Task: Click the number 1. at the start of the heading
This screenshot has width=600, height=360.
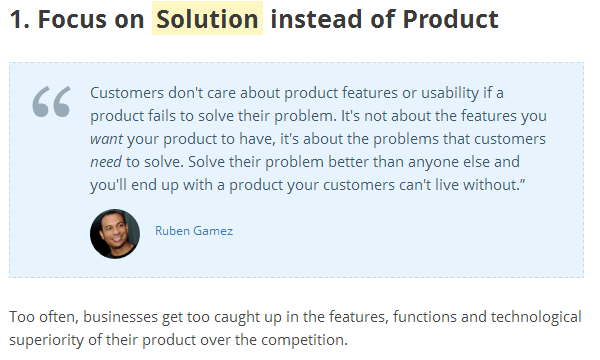Action: [x=20, y=19]
